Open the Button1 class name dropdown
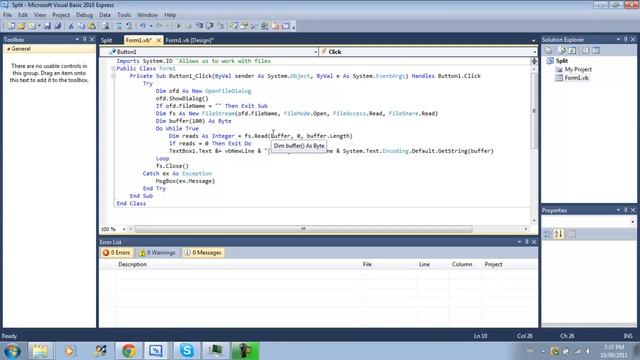Screen dimensions: 640x360 coord(316,52)
